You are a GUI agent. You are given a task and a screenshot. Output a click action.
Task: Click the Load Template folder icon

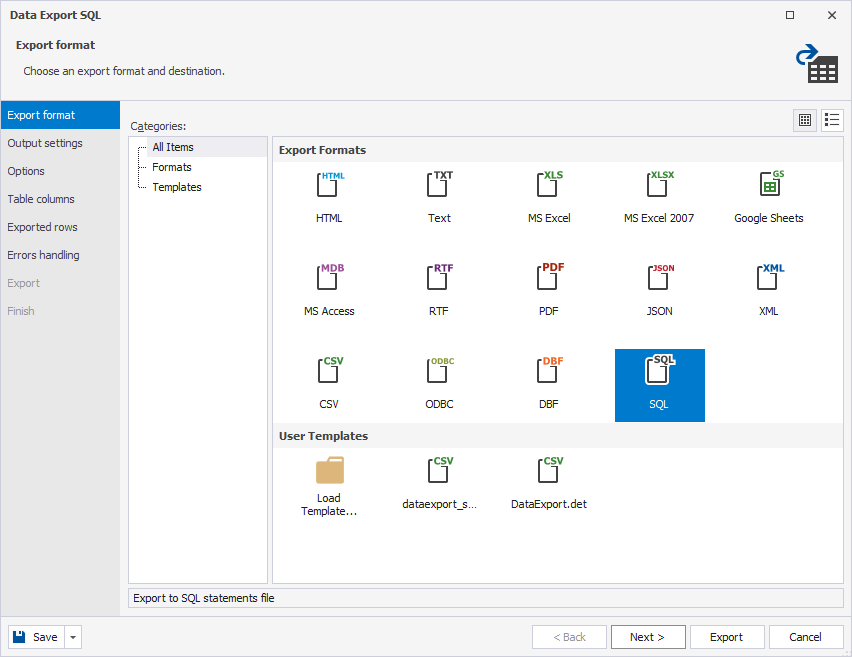pyautogui.click(x=329, y=471)
